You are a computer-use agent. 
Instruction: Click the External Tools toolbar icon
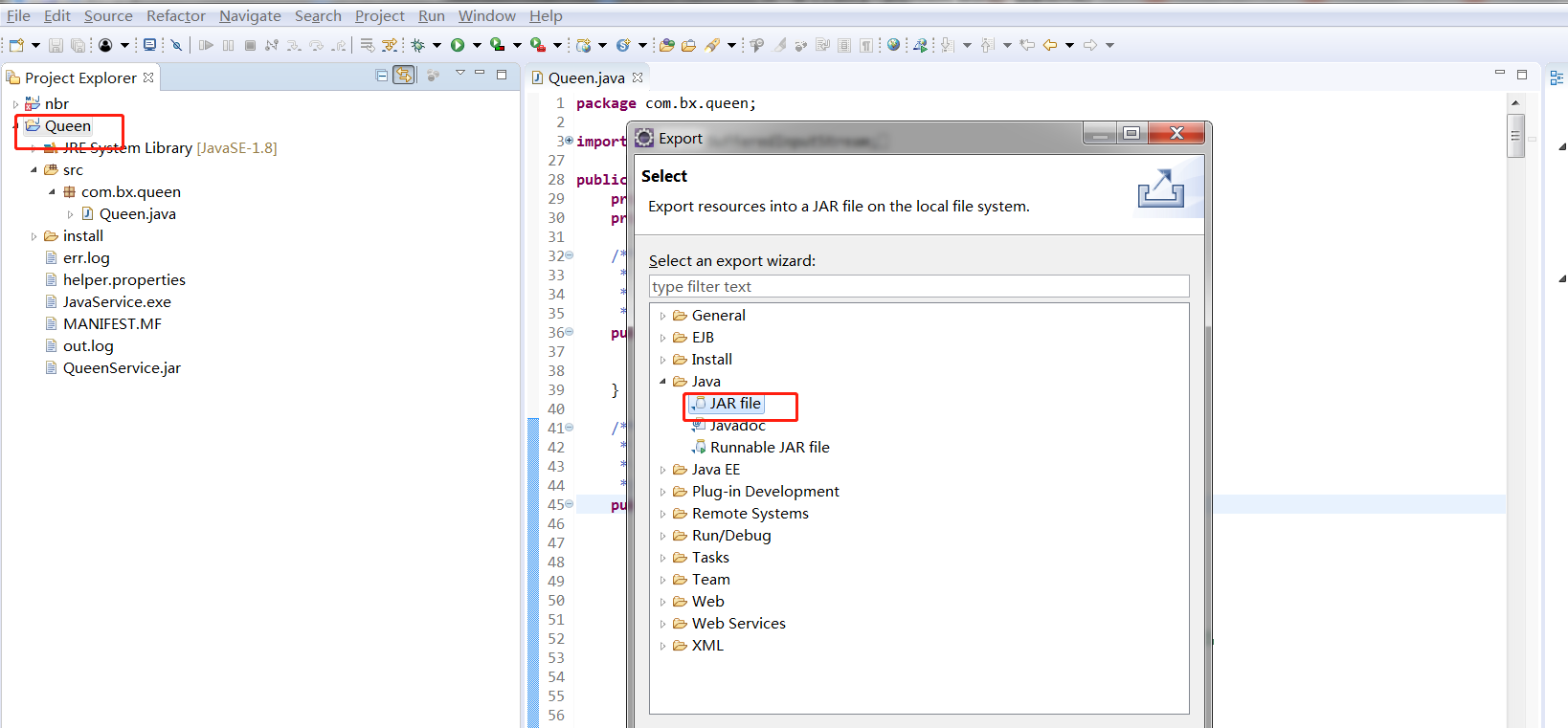click(538, 45)
